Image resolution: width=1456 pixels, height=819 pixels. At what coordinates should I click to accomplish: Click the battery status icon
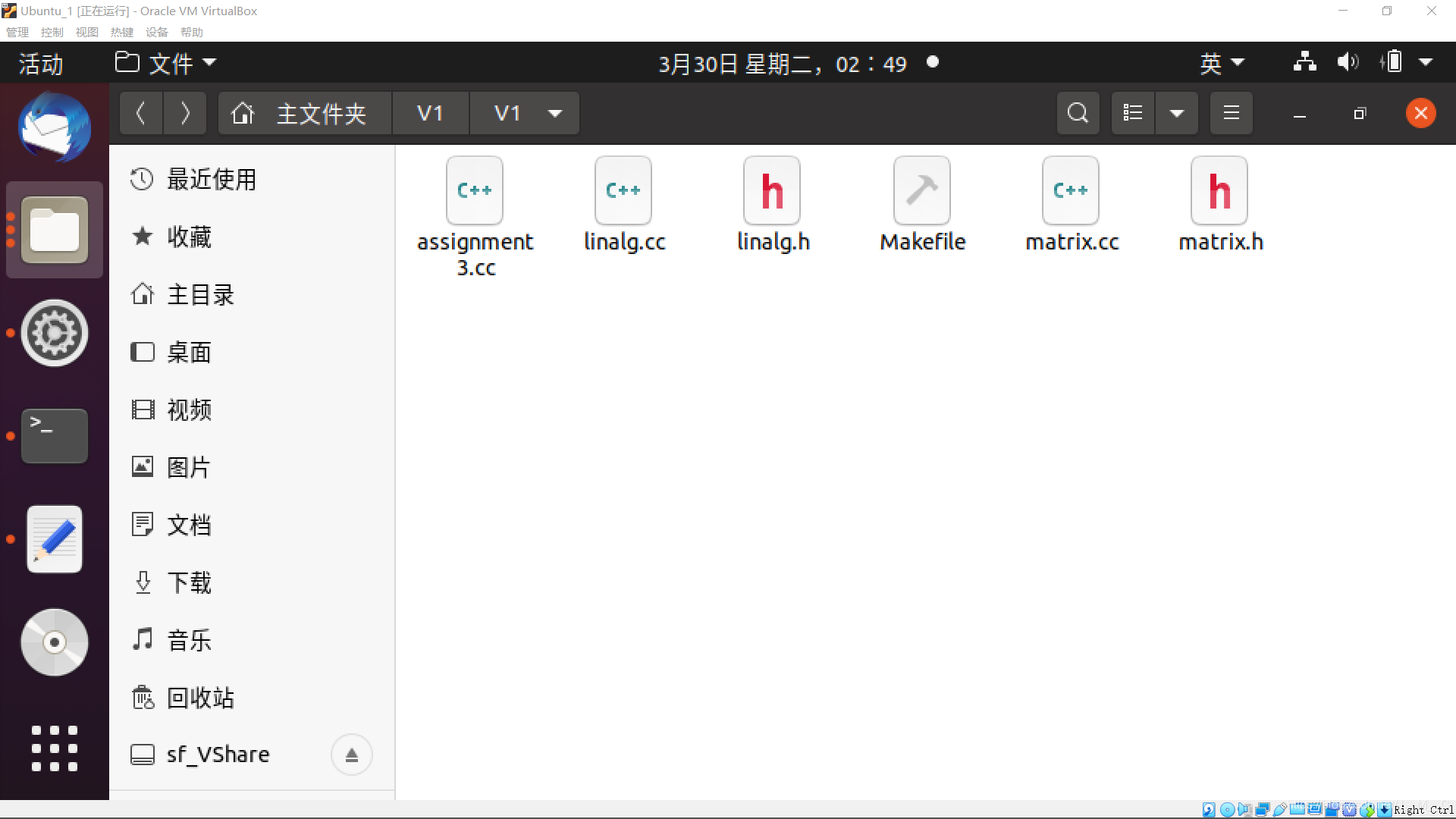pos(1392,62)
